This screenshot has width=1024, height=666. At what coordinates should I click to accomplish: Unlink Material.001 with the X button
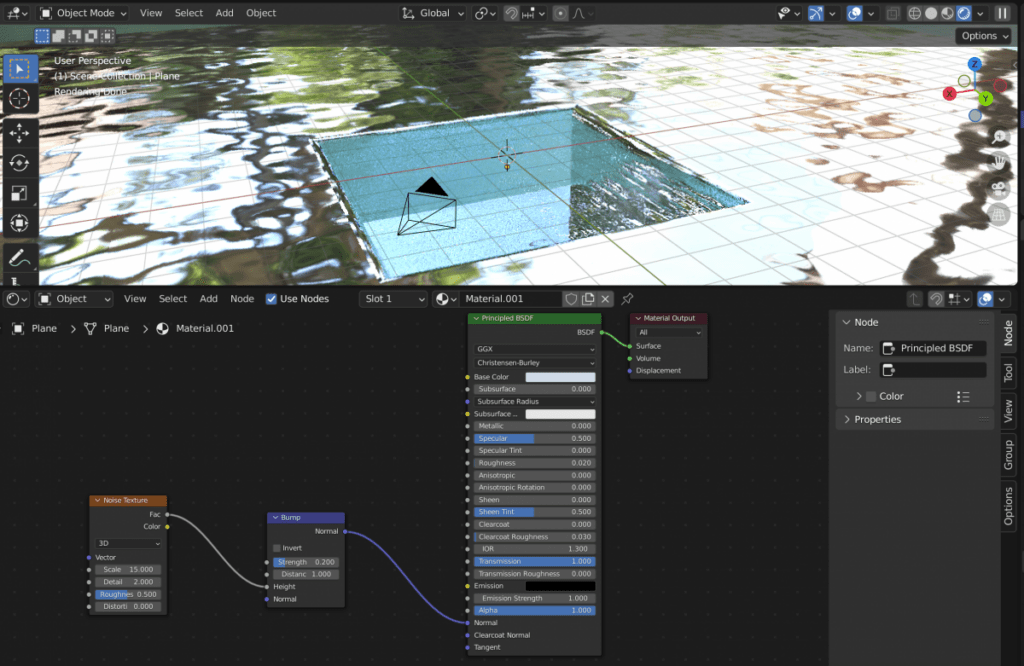605,299
